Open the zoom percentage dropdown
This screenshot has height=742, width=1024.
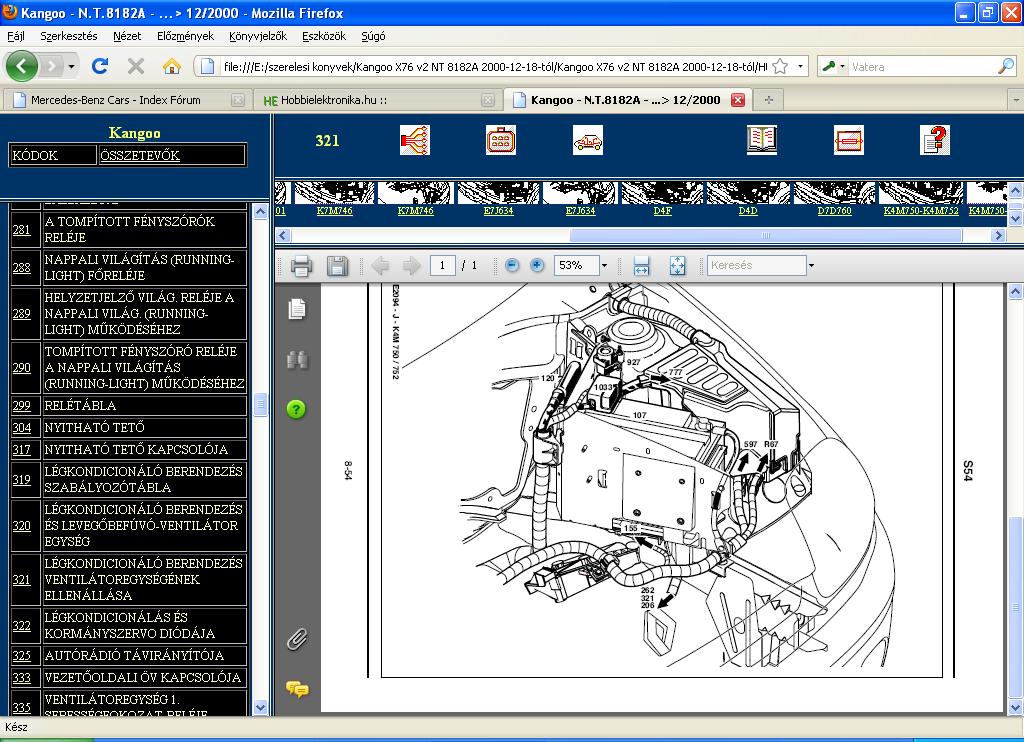coord(604,266)
